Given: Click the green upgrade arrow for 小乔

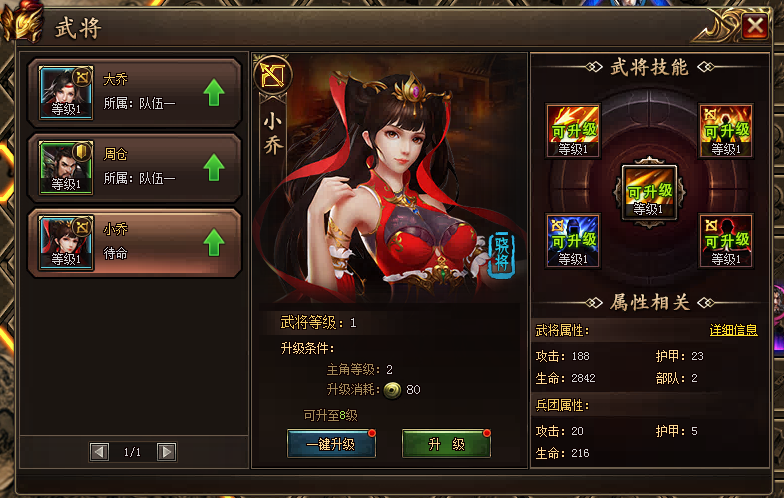Looking at the screenshot, I should coord(214,242).
